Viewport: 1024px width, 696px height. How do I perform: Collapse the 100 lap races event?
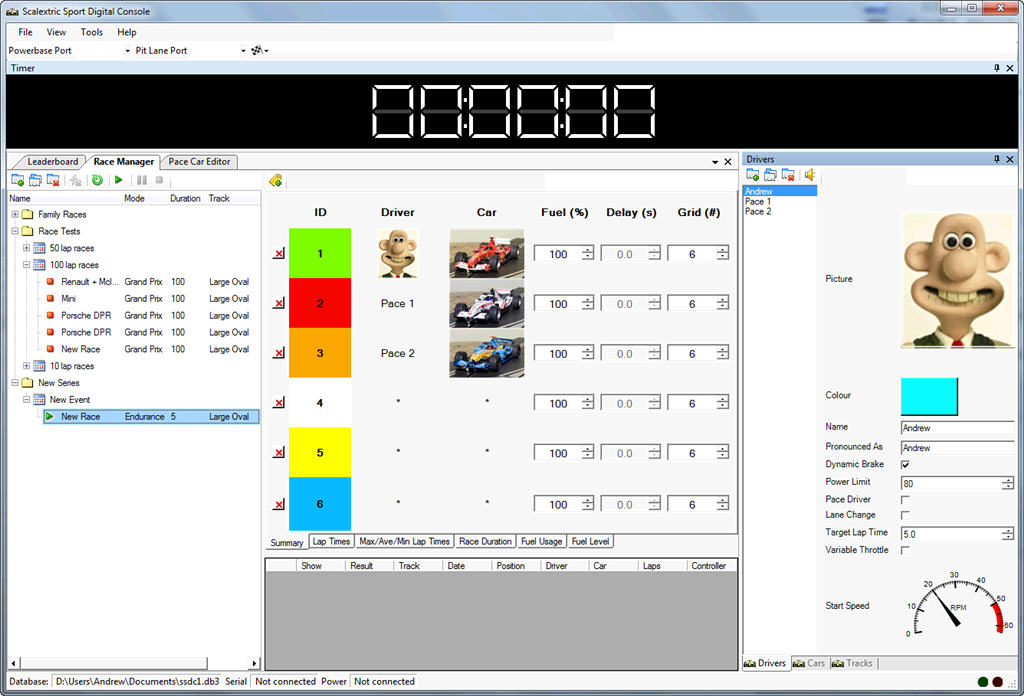pyautogui.click(x=27, y=265)
